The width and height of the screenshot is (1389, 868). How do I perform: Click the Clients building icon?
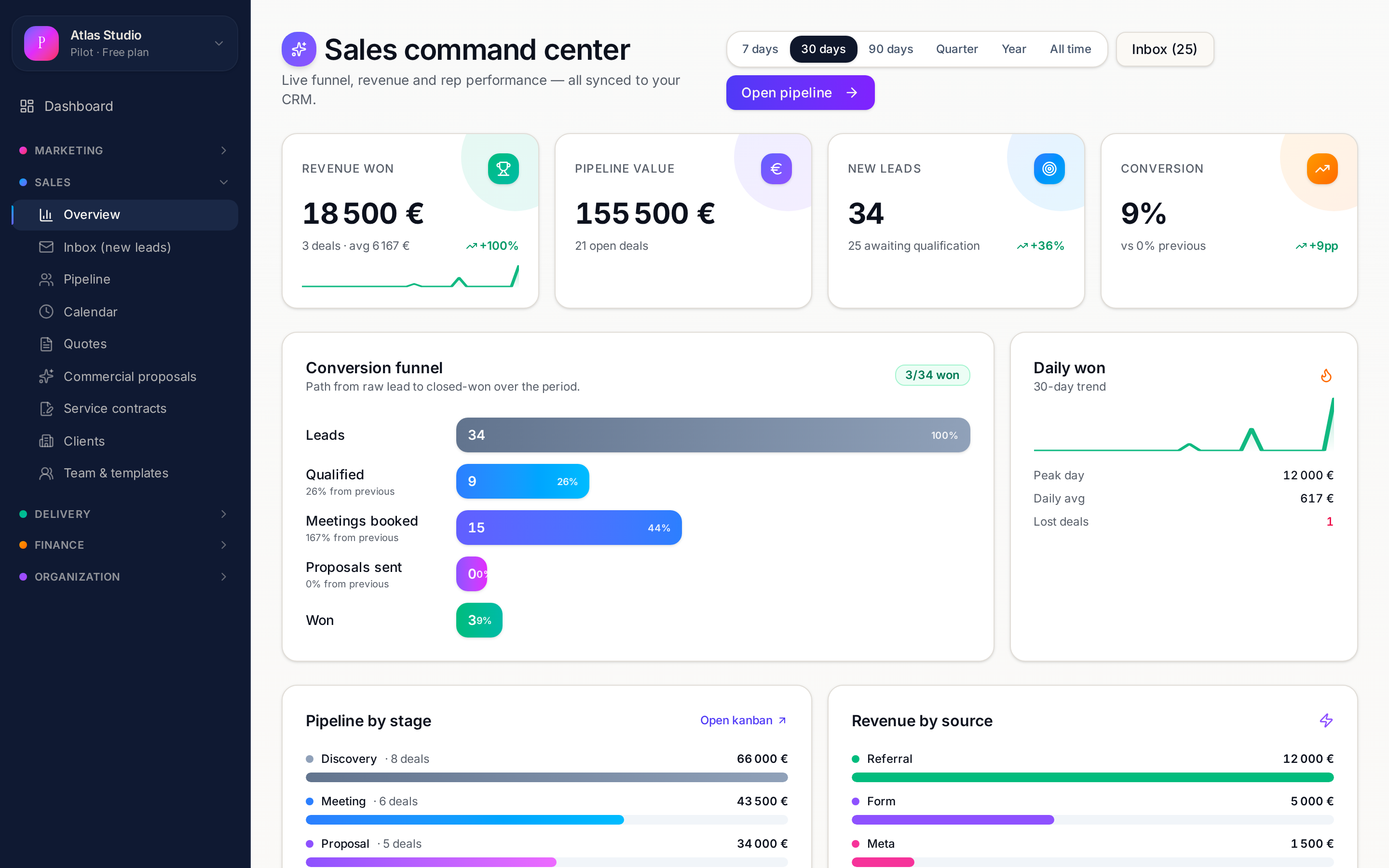pos(46,441)
